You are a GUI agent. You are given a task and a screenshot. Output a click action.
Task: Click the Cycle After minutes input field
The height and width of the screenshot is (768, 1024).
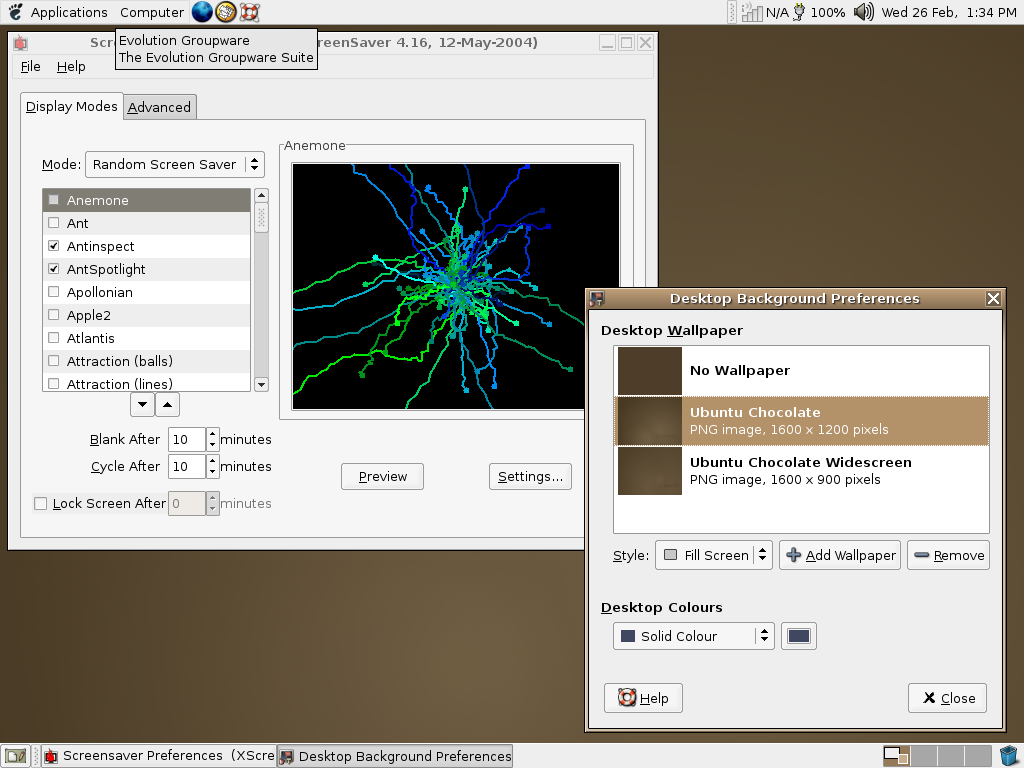point(187,466)
